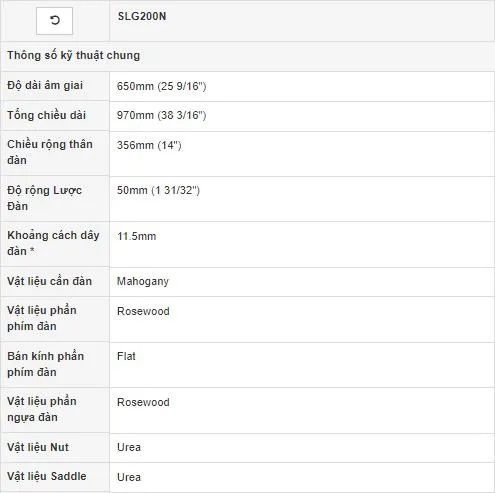Select the "Vật liệu phần ngựa đàn" label

(x=42, y=409)
